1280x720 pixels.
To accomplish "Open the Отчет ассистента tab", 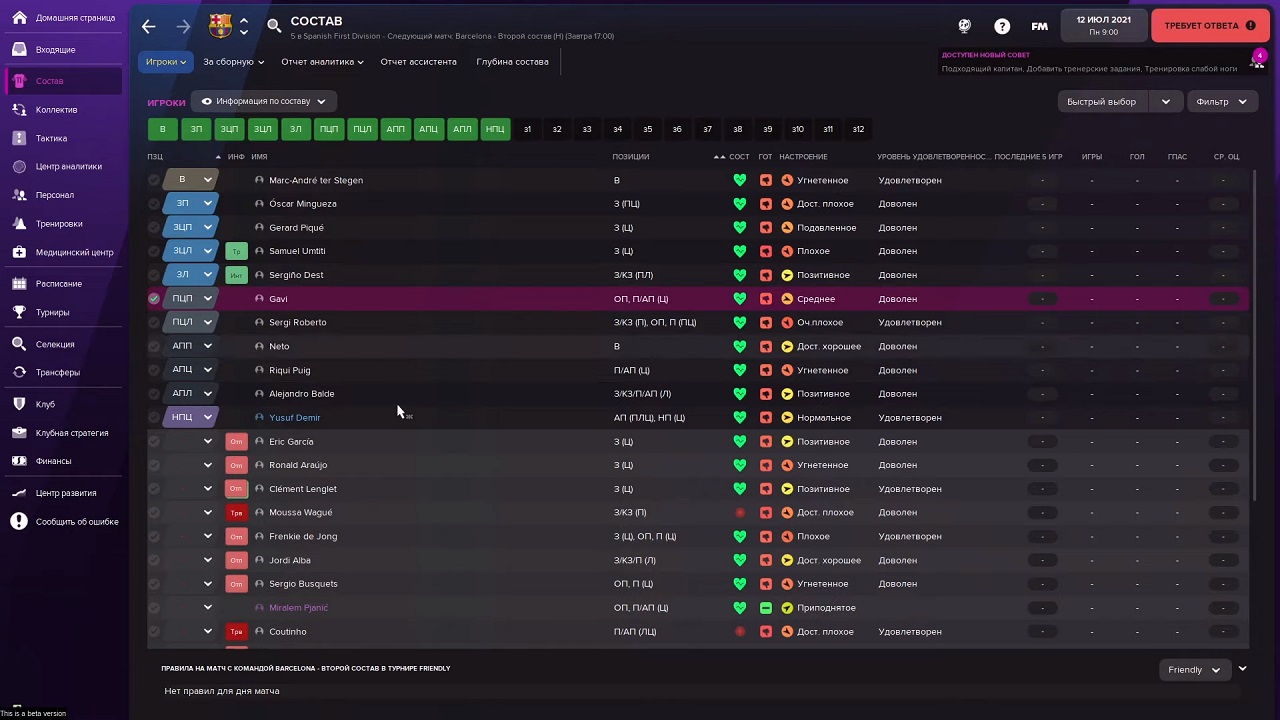I will (418, 62).
